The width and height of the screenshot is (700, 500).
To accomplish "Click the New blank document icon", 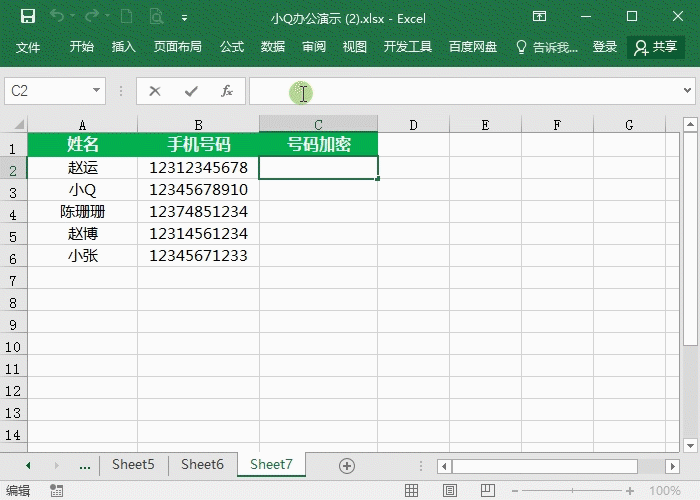I will point(127,17).
